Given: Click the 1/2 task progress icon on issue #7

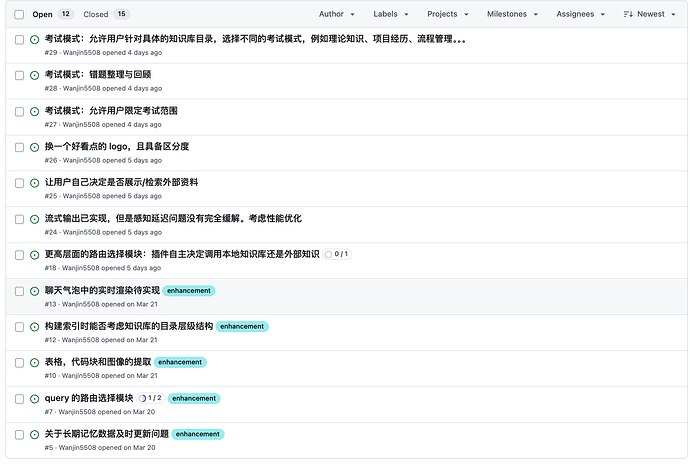Looking at the screenshot, I should [x=142, y=398].
